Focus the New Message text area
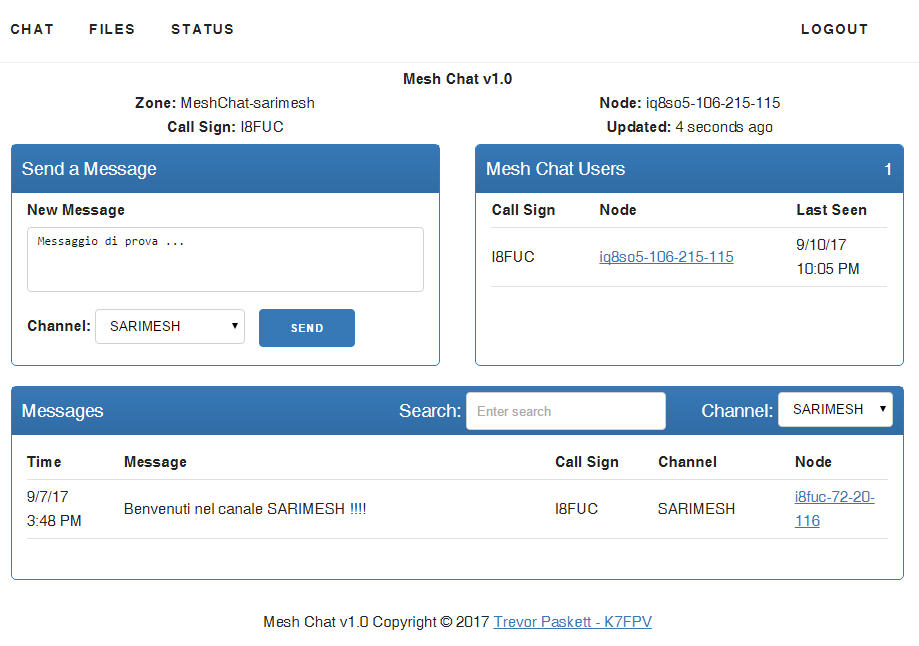 coord(225,259)
